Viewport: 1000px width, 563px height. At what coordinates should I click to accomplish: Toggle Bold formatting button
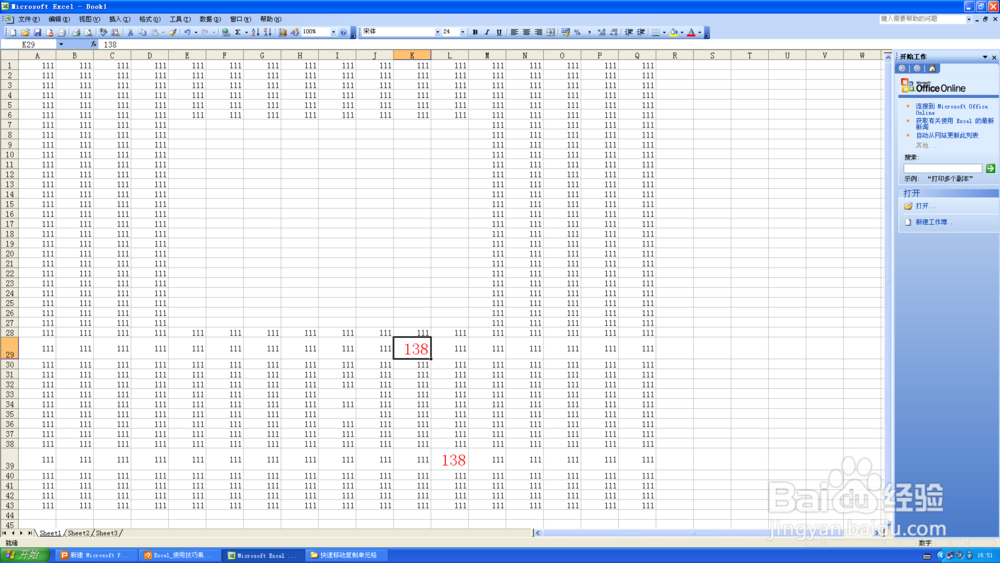click(475, 32)
